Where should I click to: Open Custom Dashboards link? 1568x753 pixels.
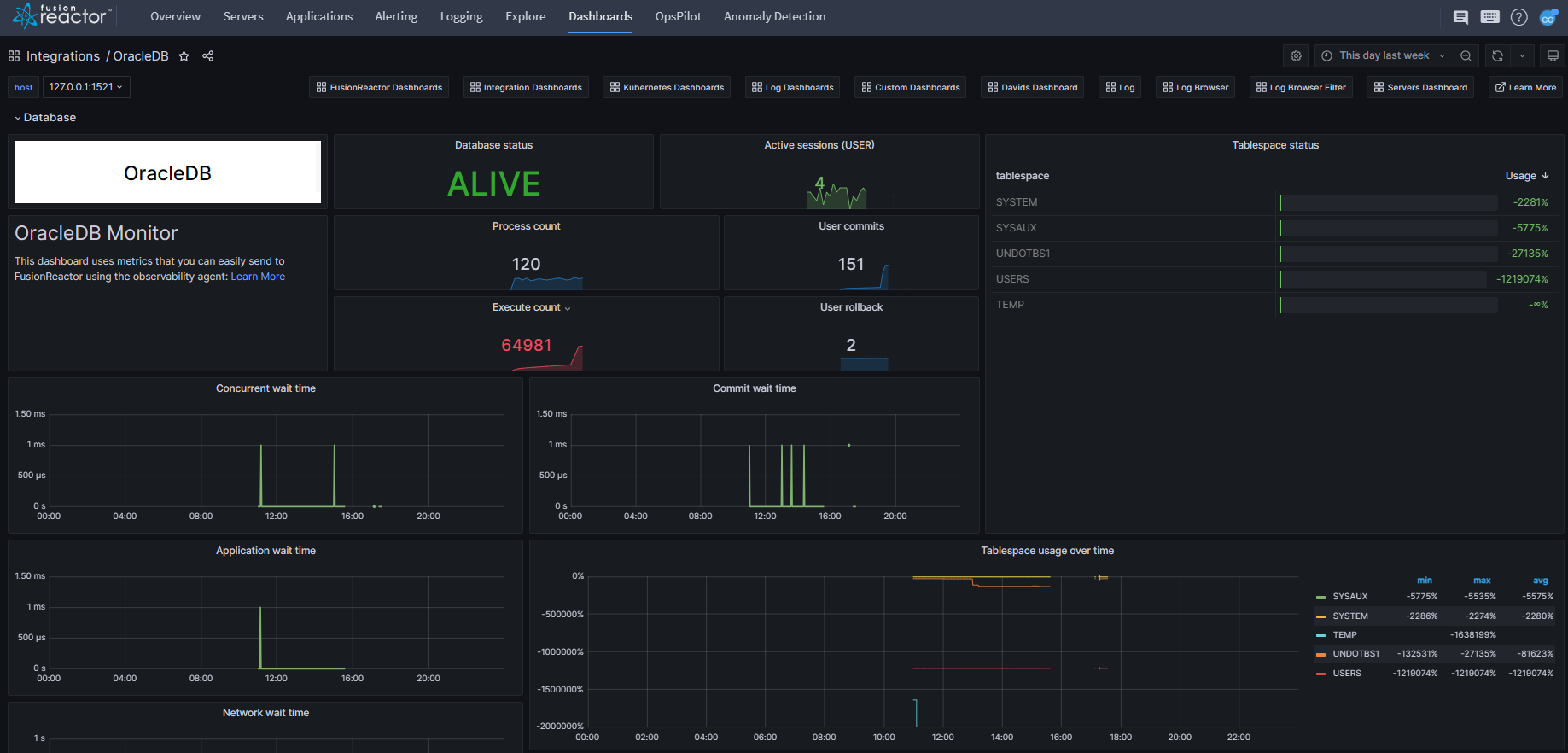coord(911,87)
